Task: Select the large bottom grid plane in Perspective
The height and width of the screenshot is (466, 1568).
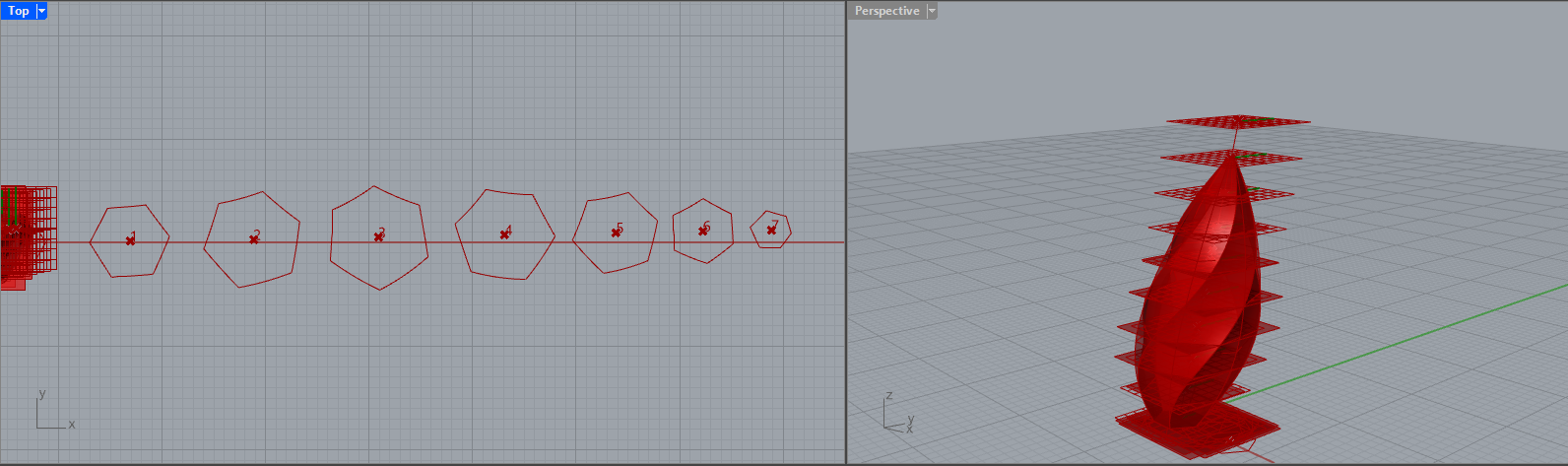Action: (1197, 427)
